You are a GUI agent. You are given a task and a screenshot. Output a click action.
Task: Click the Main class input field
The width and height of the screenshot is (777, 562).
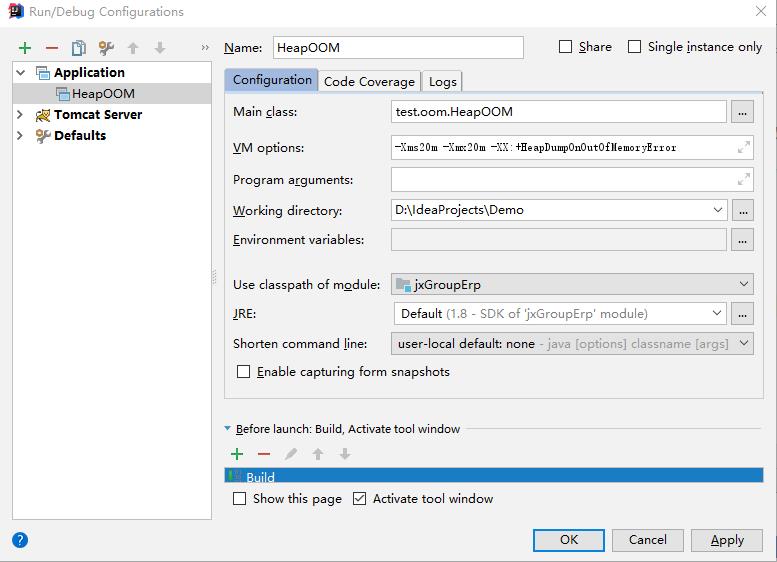tap(559, 112)
